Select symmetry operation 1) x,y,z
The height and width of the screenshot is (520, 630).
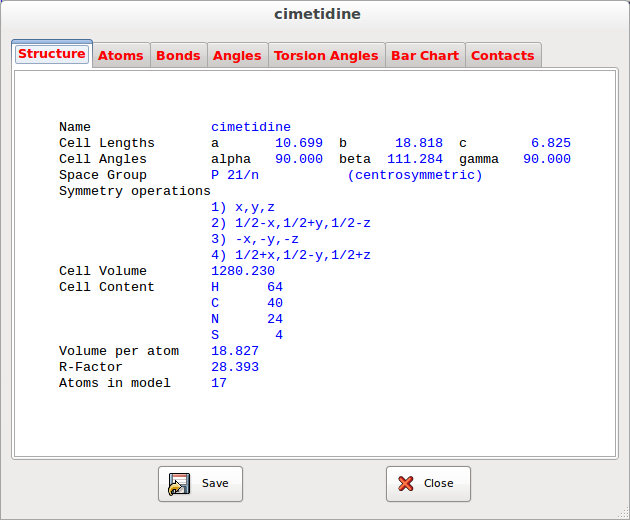(x=243, y=207)
